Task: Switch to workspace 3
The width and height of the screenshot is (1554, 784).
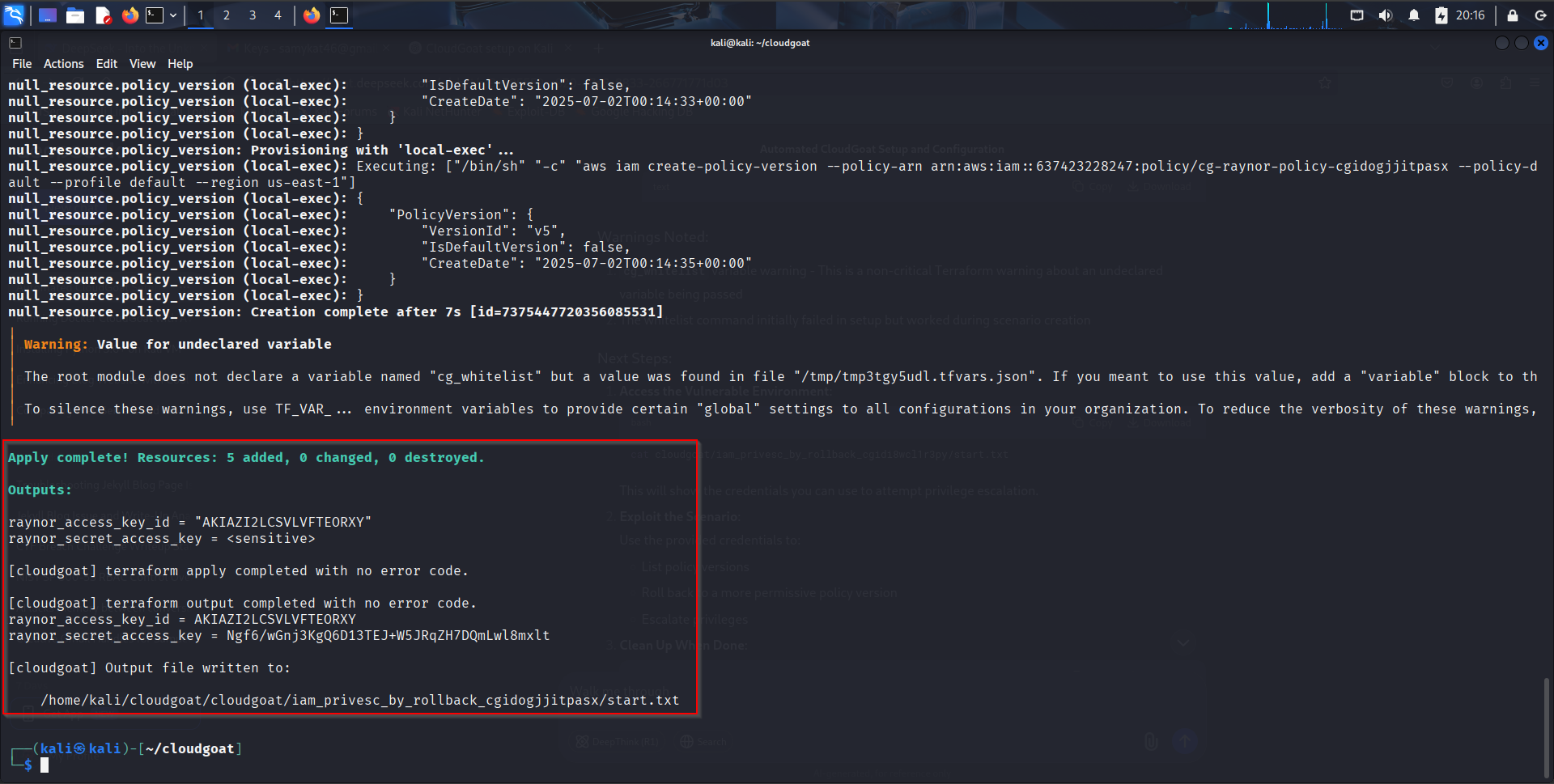Action: 253,15
